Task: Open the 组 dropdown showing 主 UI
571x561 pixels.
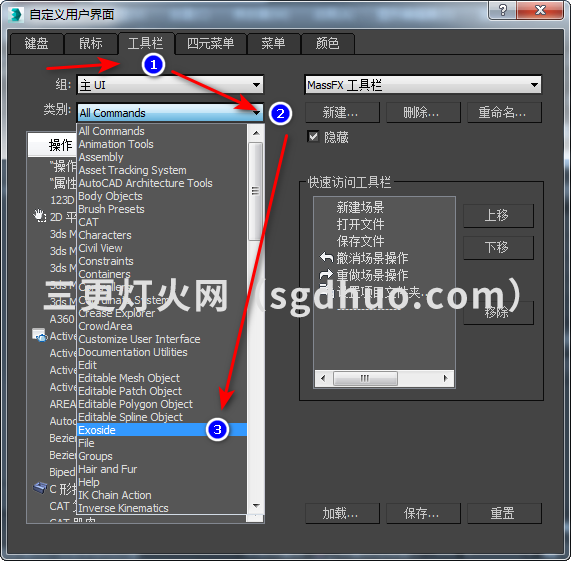Action: pyautogui.click(x=170, y=85)
